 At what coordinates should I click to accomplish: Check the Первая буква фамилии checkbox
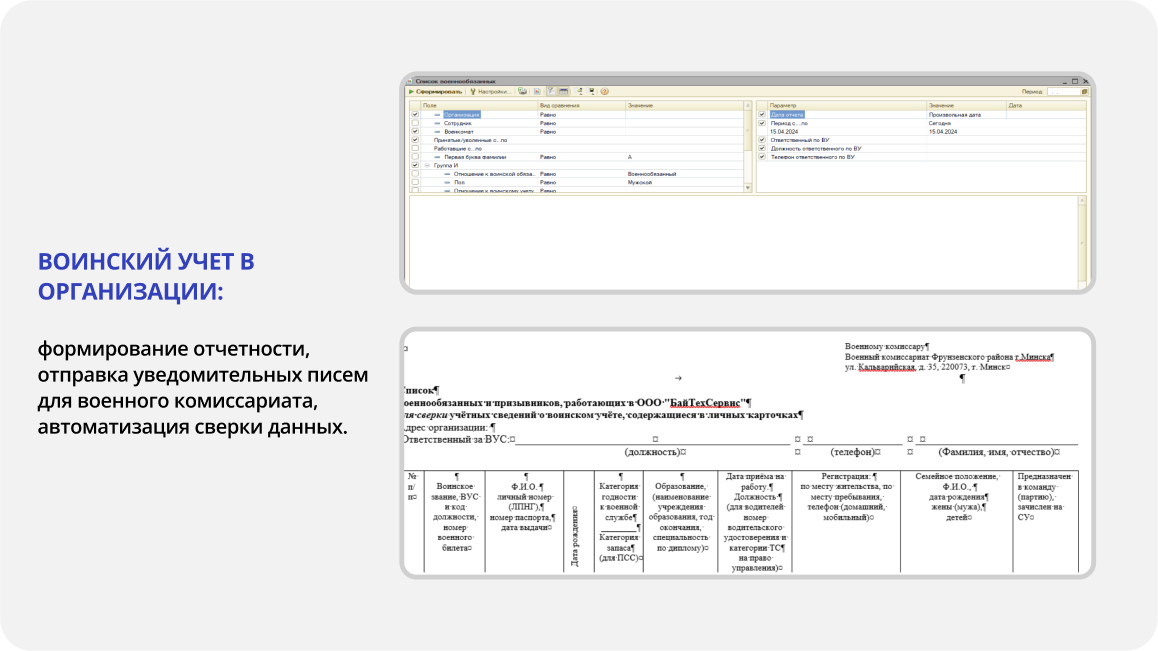click(415, 157)
